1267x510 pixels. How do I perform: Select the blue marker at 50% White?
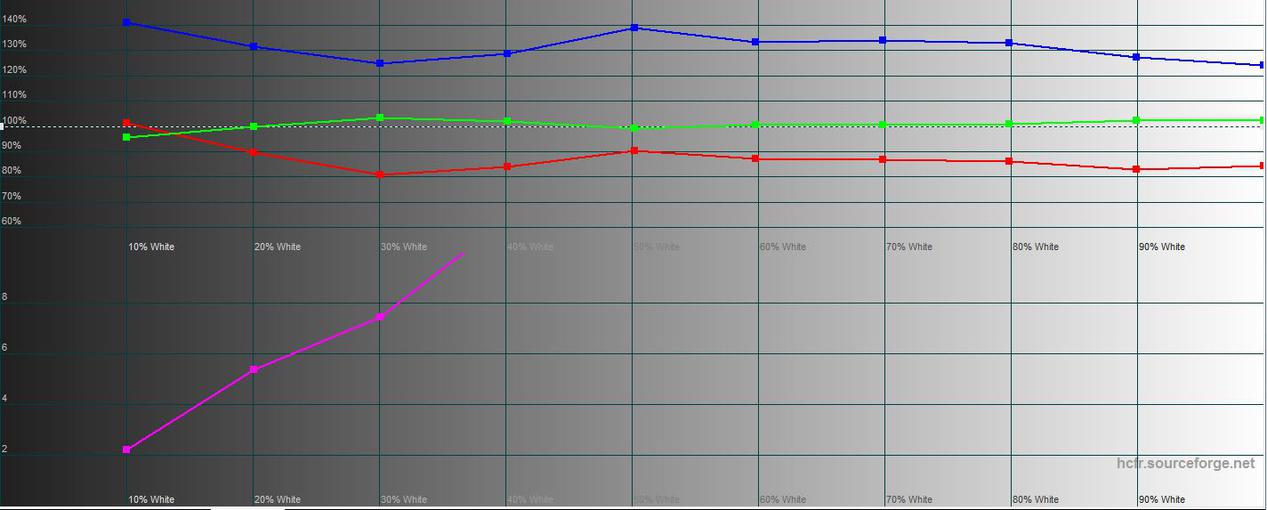(x=634, y=28)
